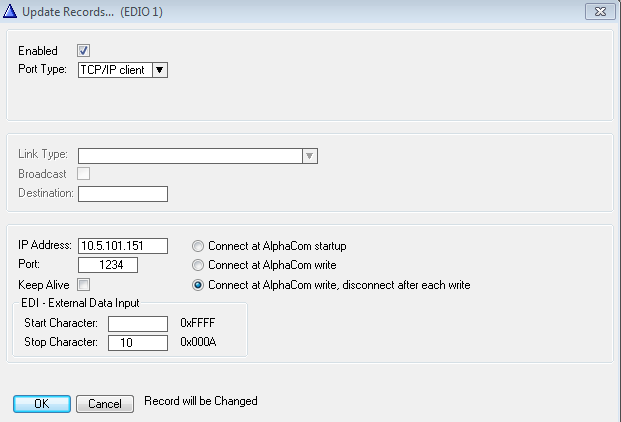Click the 0xFFFF hex value text

[x=198, y=323]
